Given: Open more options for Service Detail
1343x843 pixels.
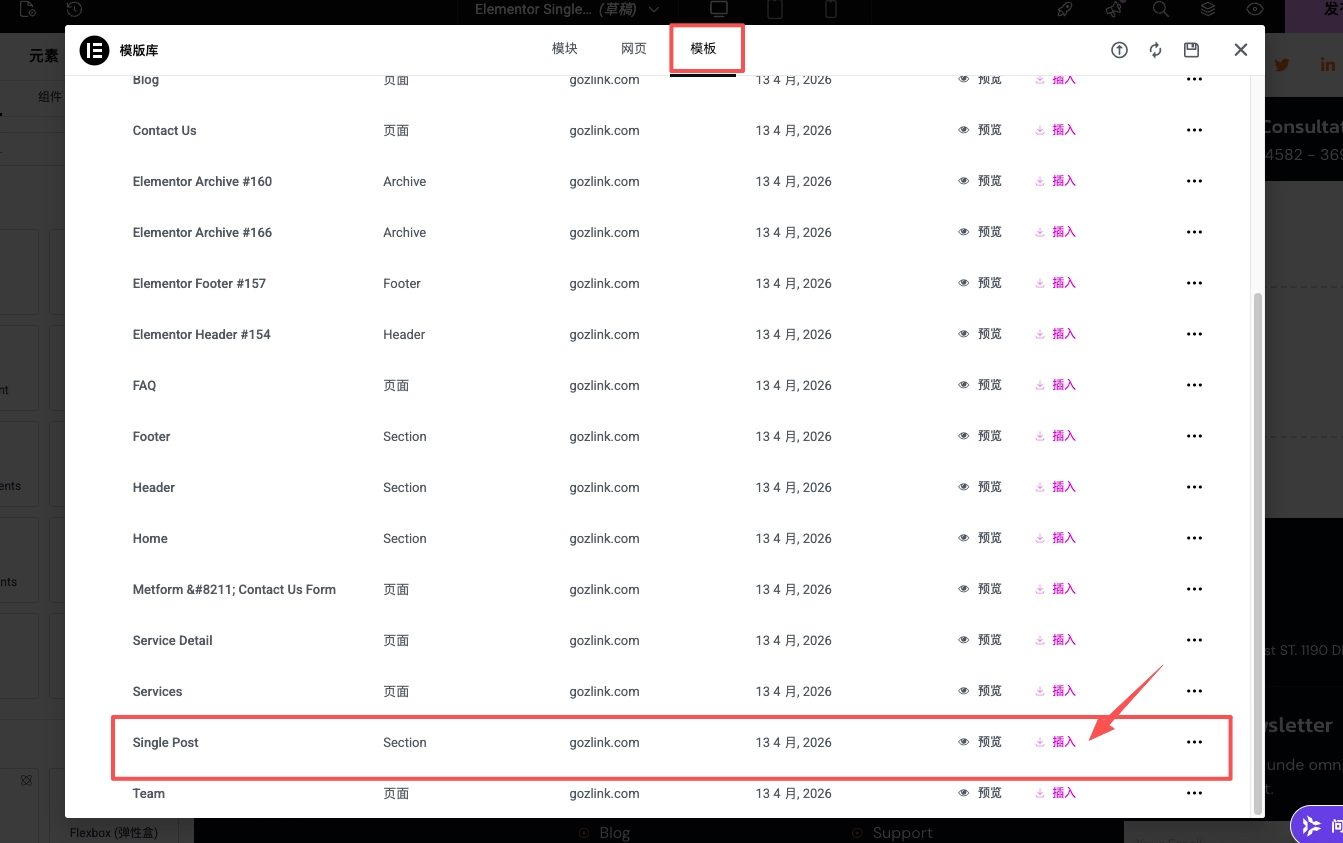Looking at the screenshot, I should 1194,640.
